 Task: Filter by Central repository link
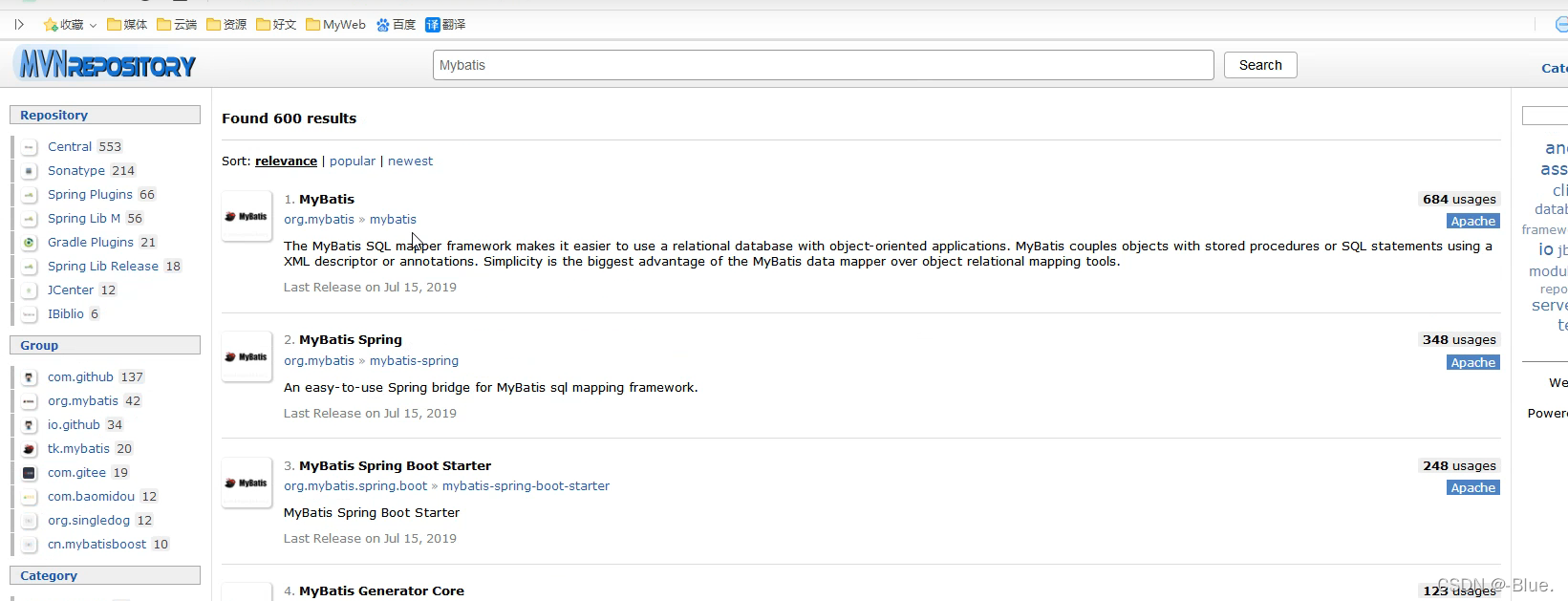tap(70, 147)
